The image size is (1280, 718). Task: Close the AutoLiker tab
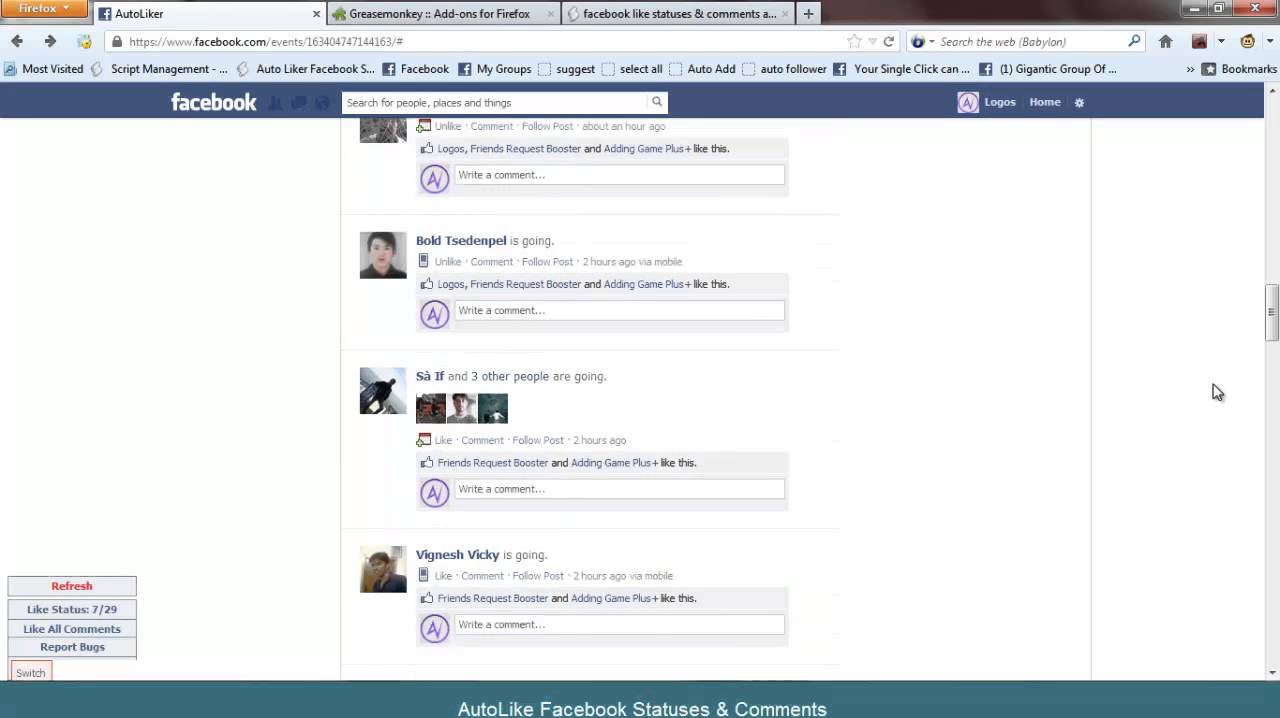click(x=317, y=14)
